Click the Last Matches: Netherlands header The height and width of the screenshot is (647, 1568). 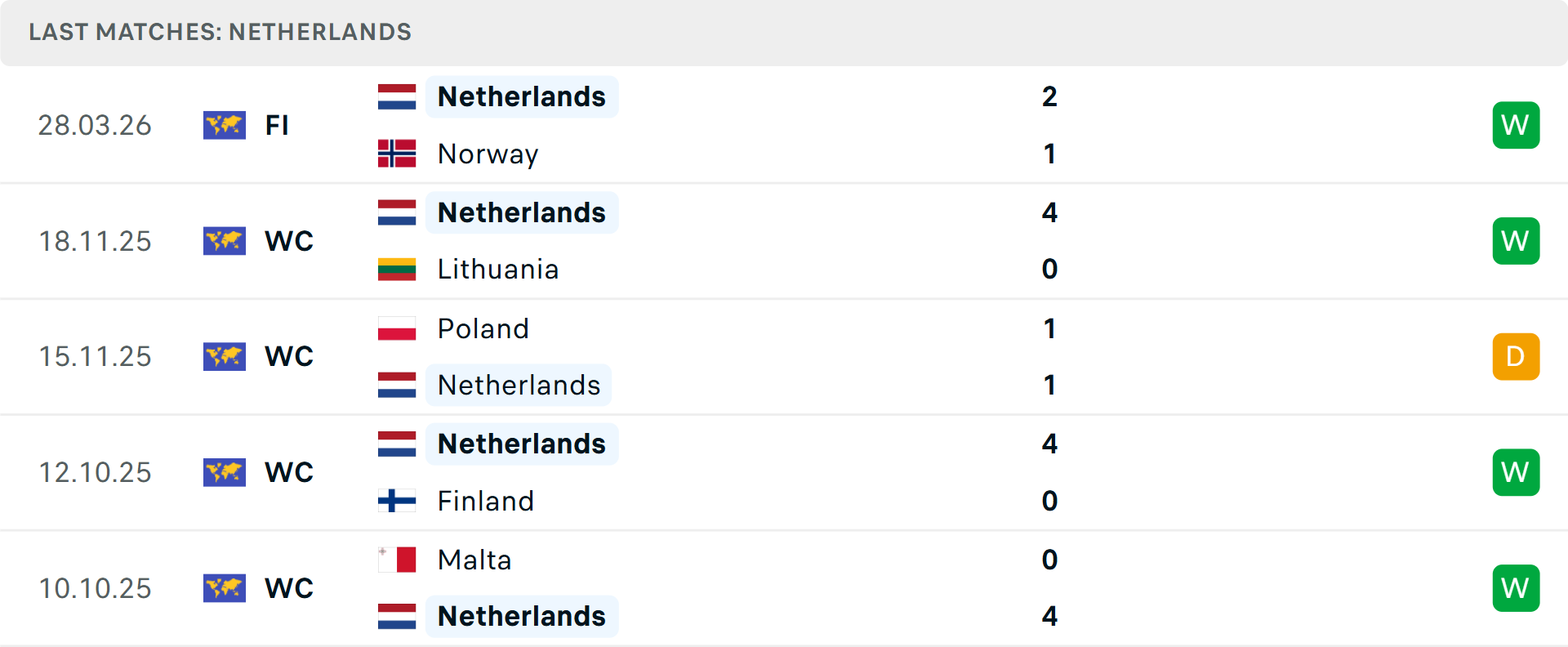click(x=220, y=32)
